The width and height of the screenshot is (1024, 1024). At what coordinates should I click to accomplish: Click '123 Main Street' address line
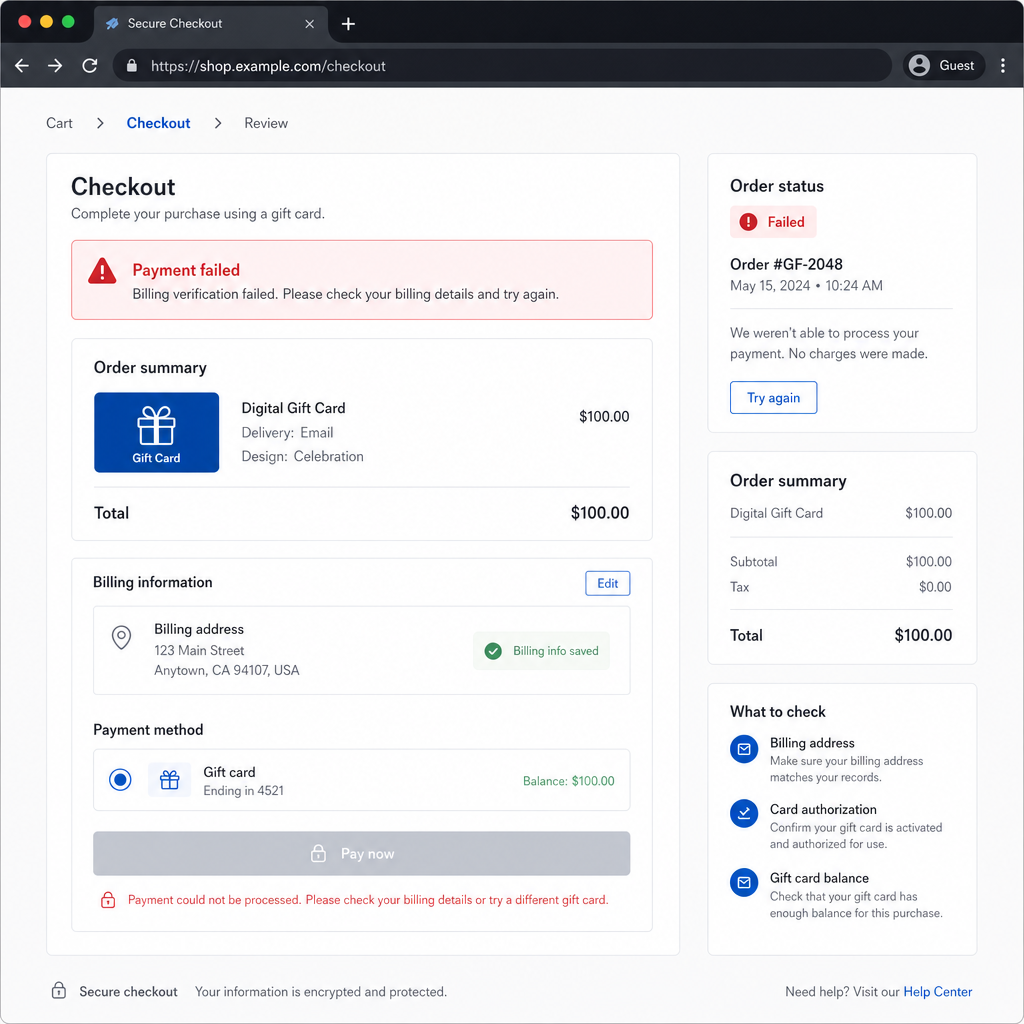[199, 650]
